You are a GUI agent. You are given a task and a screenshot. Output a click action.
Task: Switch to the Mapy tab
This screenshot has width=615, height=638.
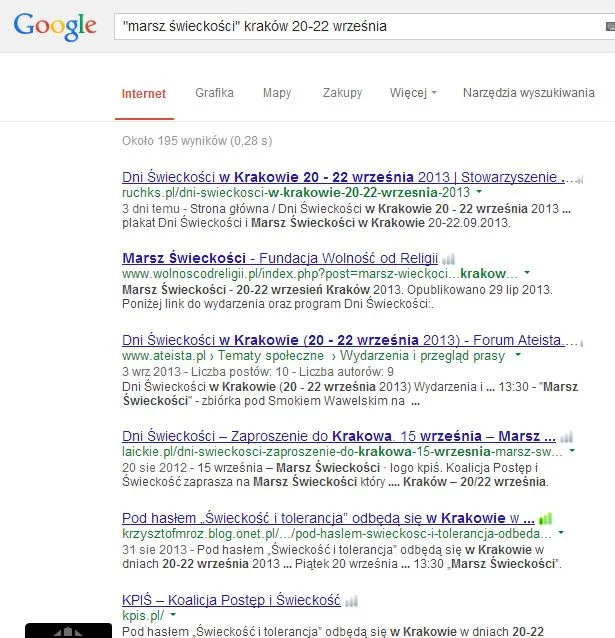point(277,93)
